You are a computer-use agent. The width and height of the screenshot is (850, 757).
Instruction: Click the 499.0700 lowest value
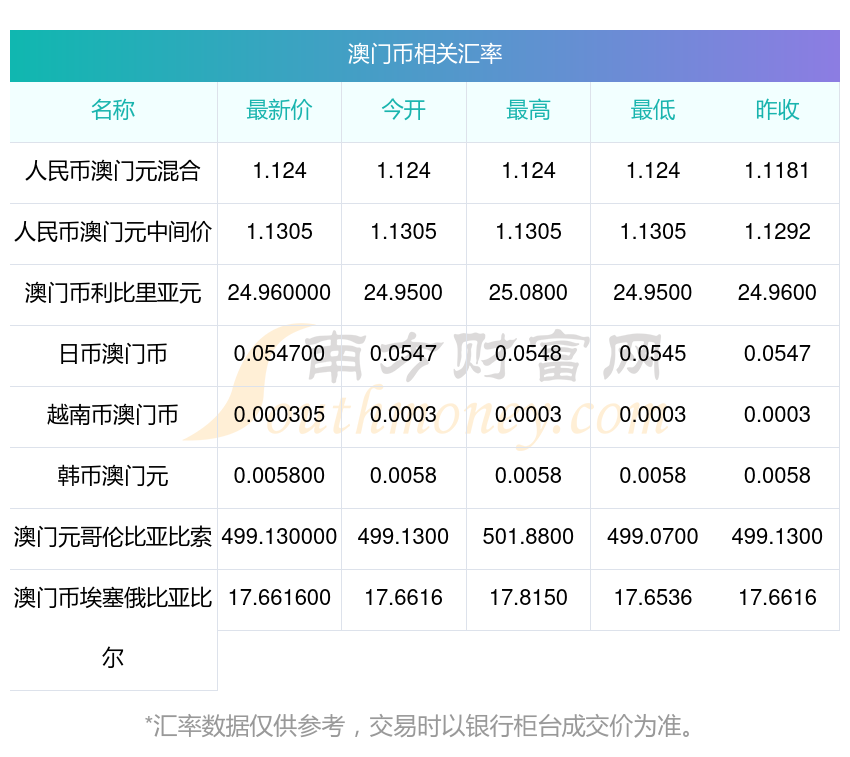click(653, 537)
